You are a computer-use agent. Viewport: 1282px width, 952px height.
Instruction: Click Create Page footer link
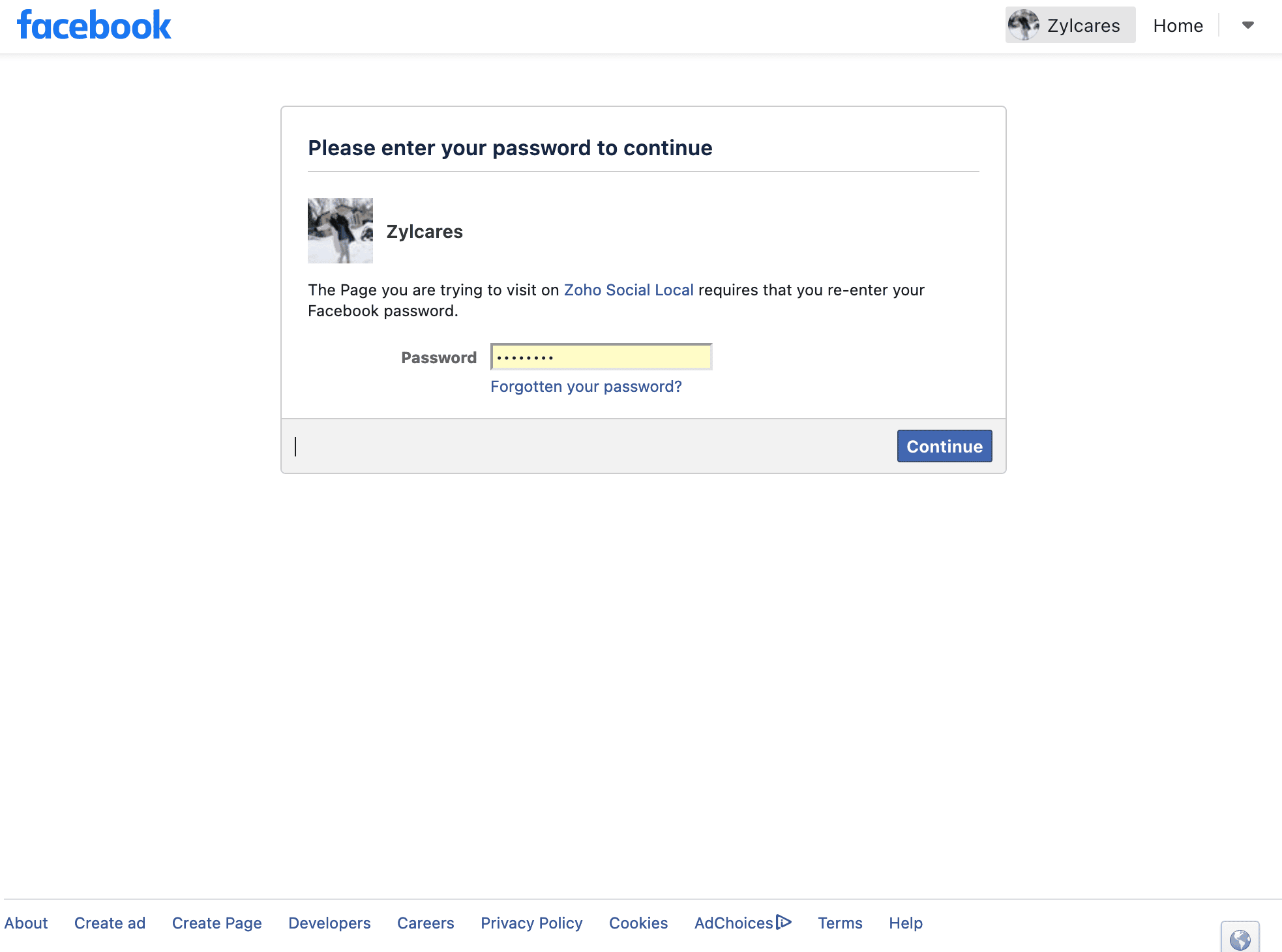point(216,923)
